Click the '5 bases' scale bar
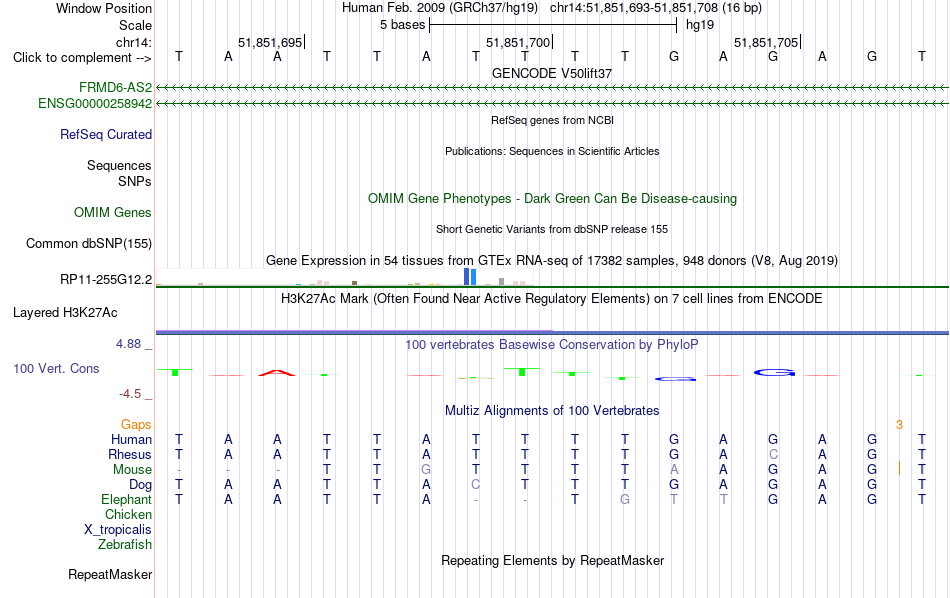950x598 pixels. tap(553, 25)
